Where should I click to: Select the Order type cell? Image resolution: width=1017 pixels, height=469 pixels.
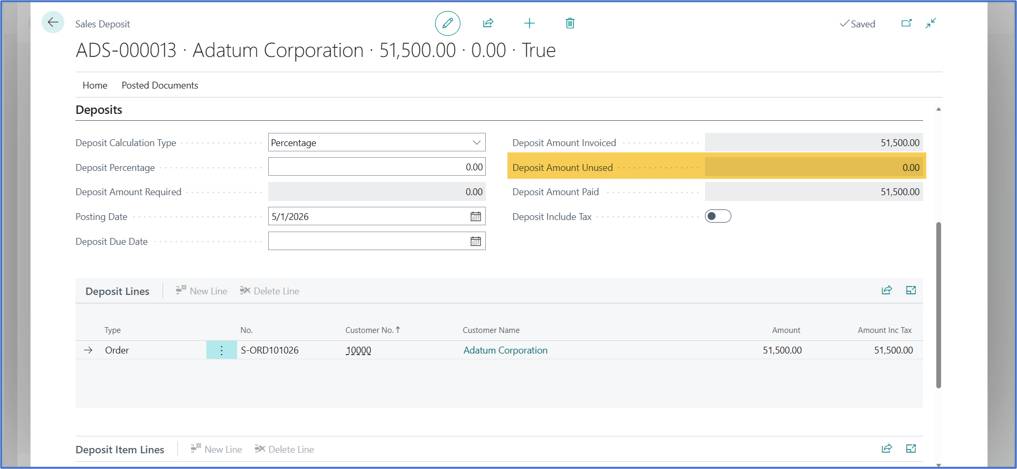point(117,350)
